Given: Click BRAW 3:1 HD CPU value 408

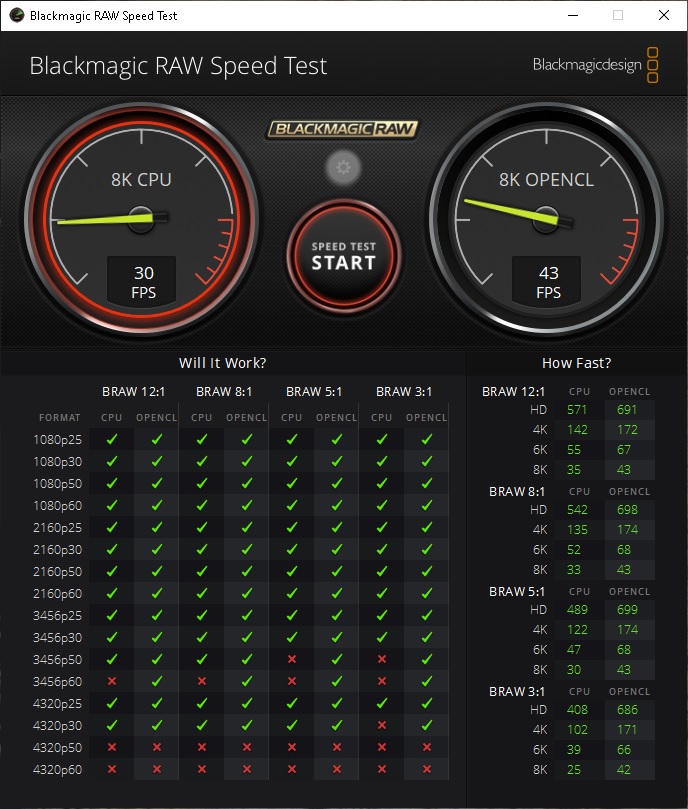Looking at the screenshot, I should (577, 710).
